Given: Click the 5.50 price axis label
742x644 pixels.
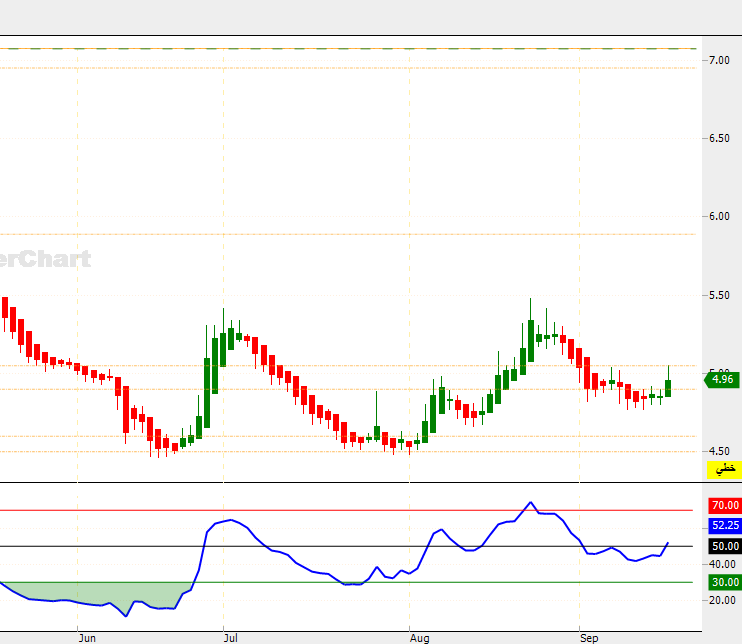Looking at the screenshot, I should 719,295.
